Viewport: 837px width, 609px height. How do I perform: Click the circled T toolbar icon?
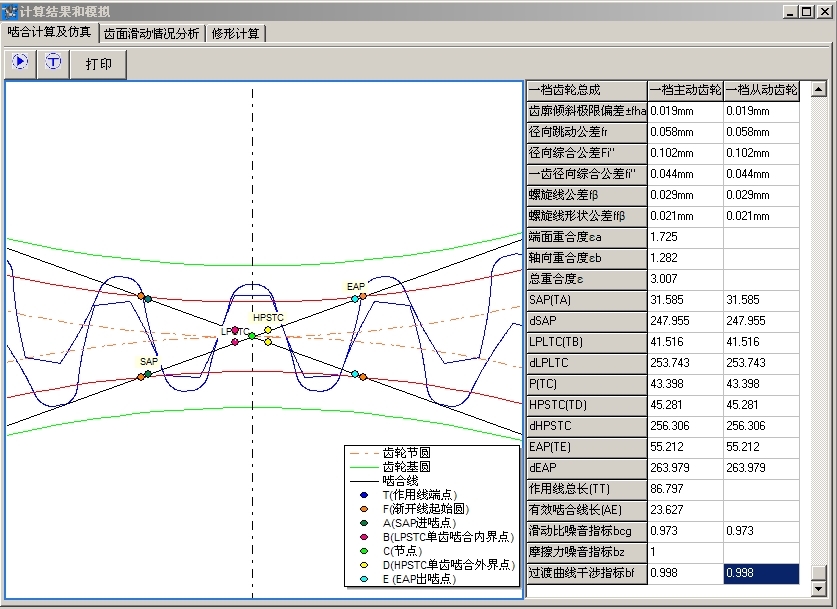click(53, 64)
